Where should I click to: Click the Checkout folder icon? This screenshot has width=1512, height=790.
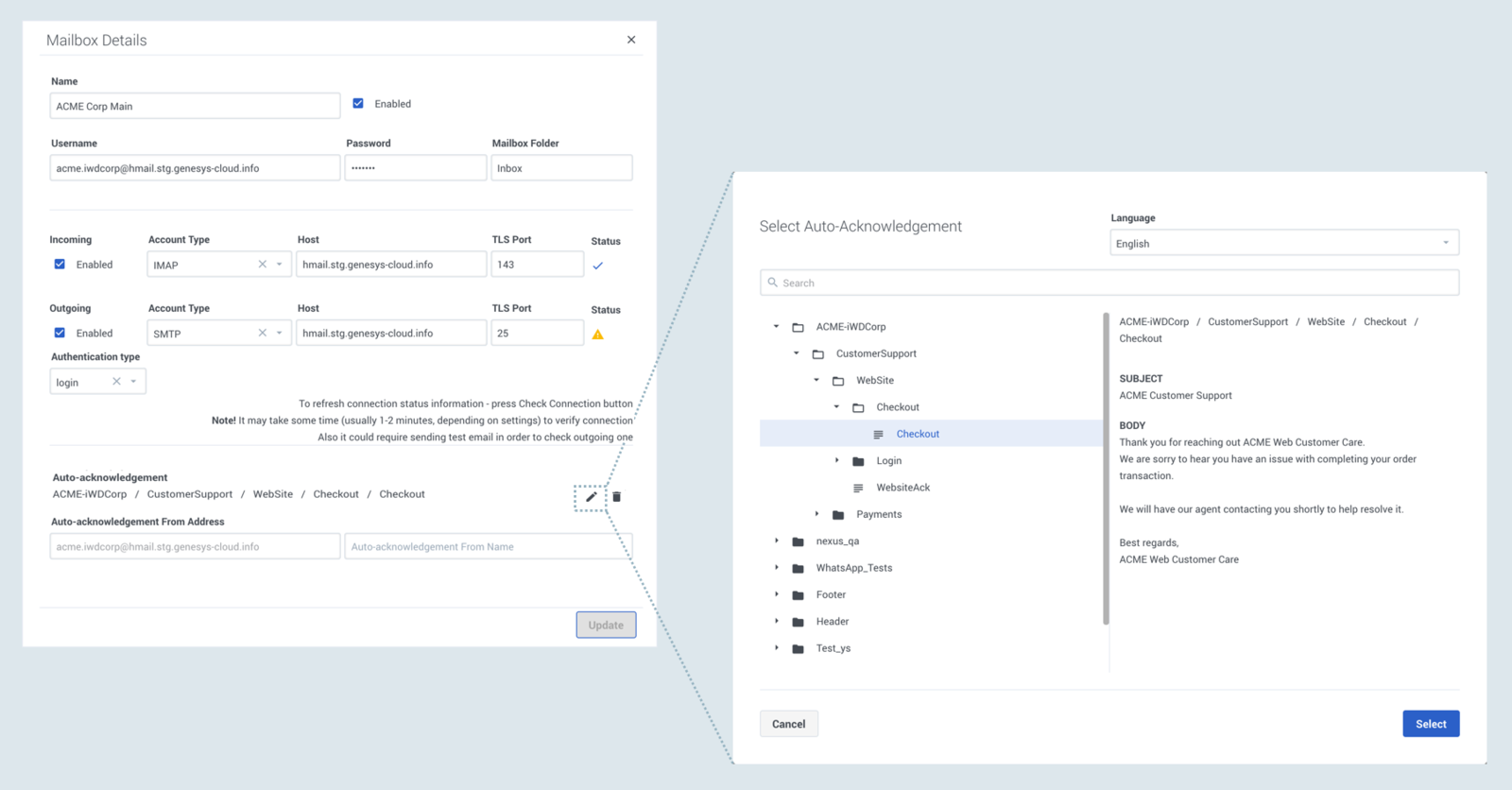click(858, 407)
